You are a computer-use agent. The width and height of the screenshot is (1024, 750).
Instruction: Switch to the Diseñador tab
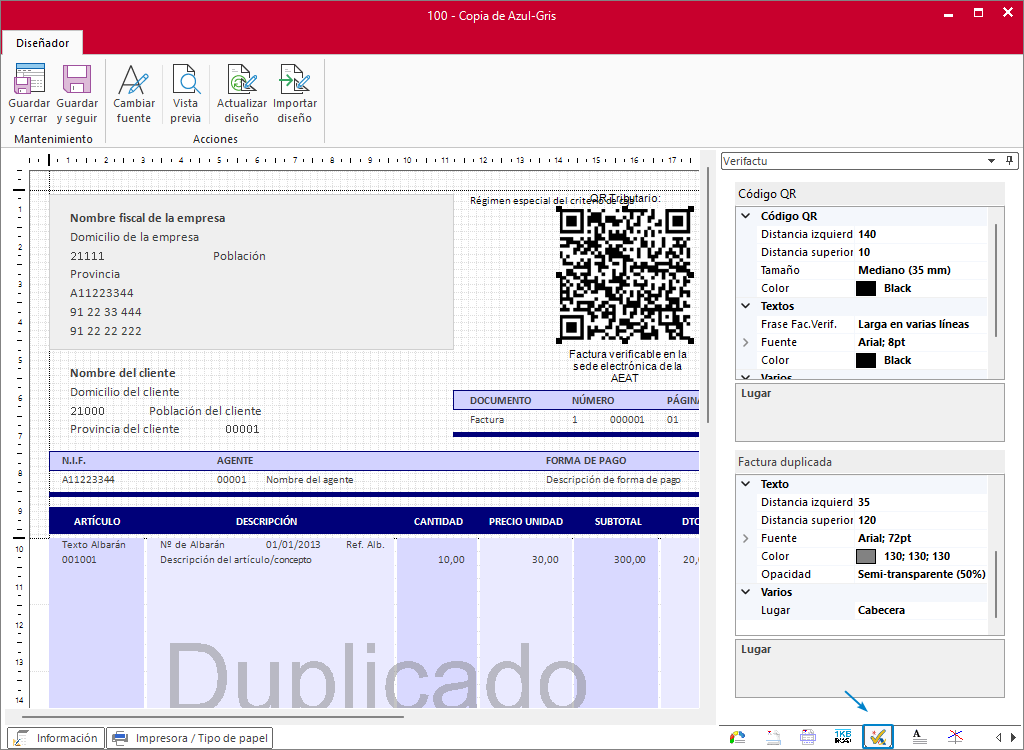click(x=41, y=43)
